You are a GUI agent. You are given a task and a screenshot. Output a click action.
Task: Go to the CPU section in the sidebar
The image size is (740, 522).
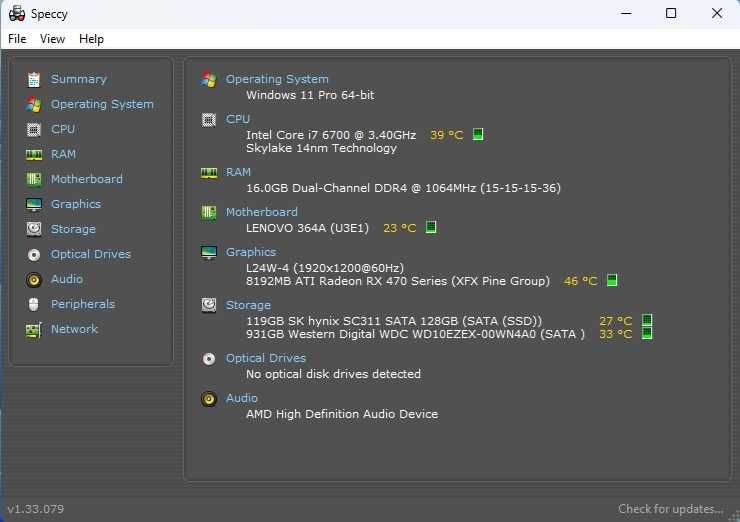pyautogui.click(x=63, y=129)
